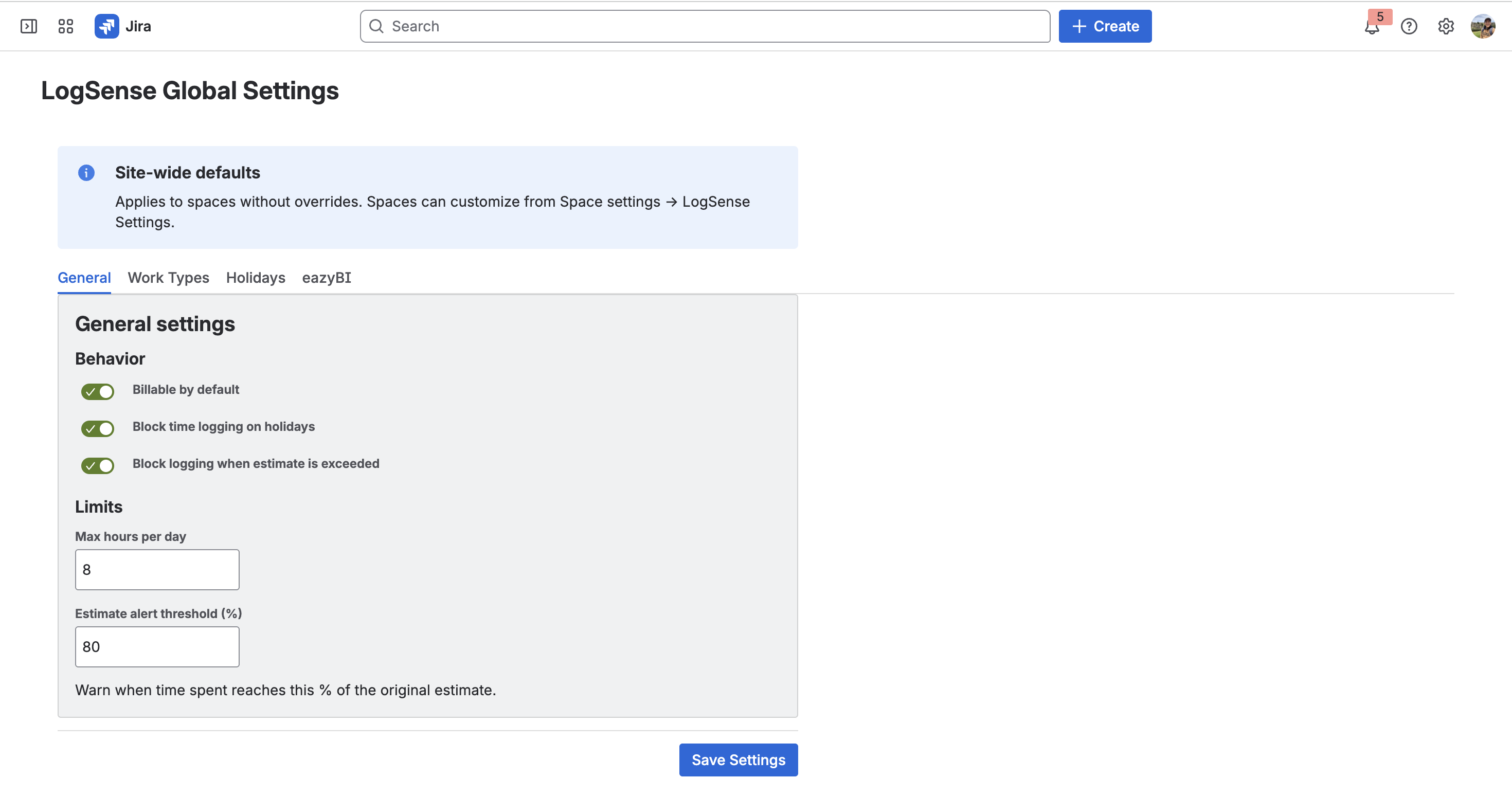
Task: Click the 'Behavior' section heading
Action: pos(110,358)
